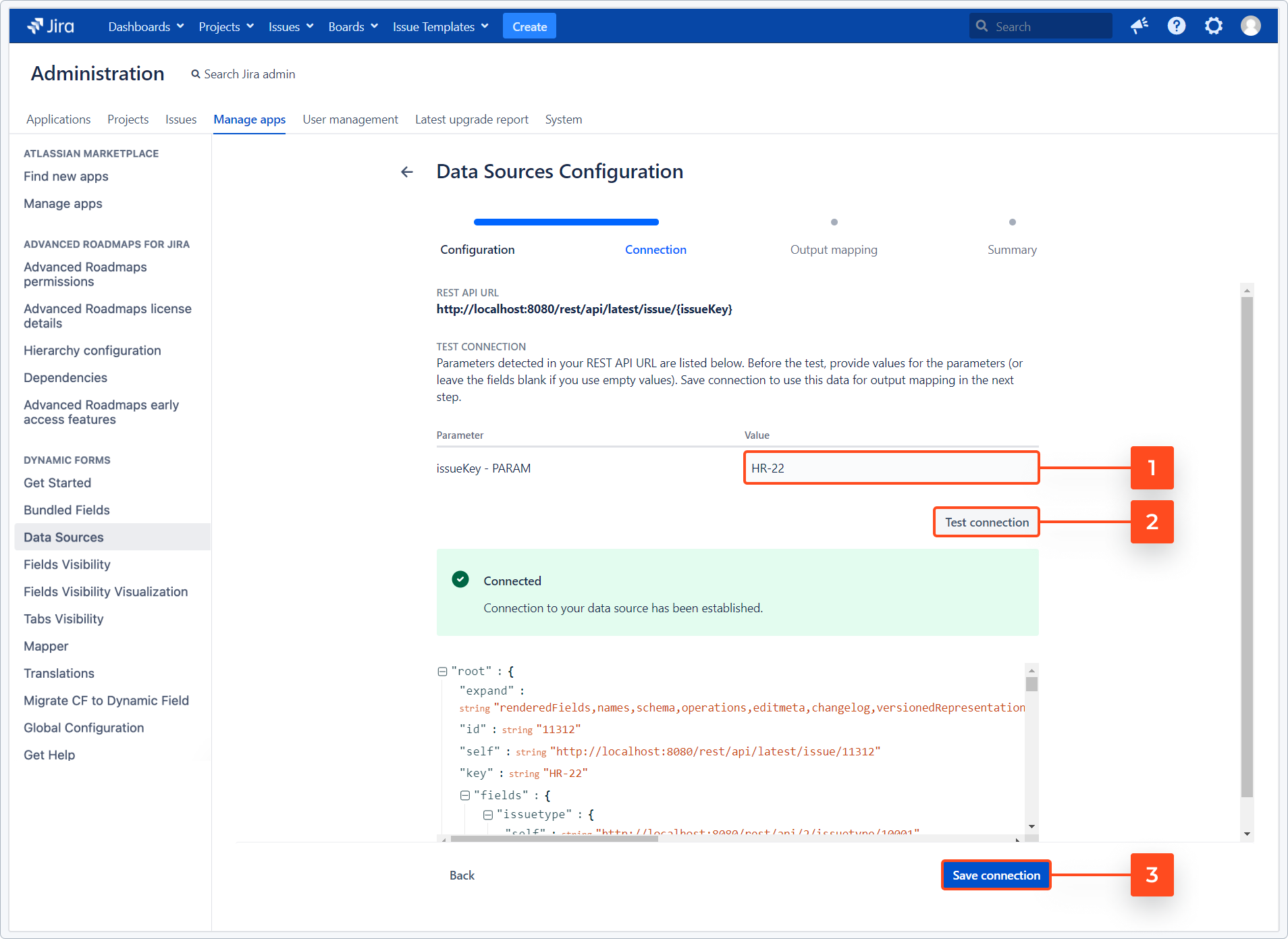Switch to the Projects admin tab
Screen dimensions: 1288x939
(x=128, y=119)
